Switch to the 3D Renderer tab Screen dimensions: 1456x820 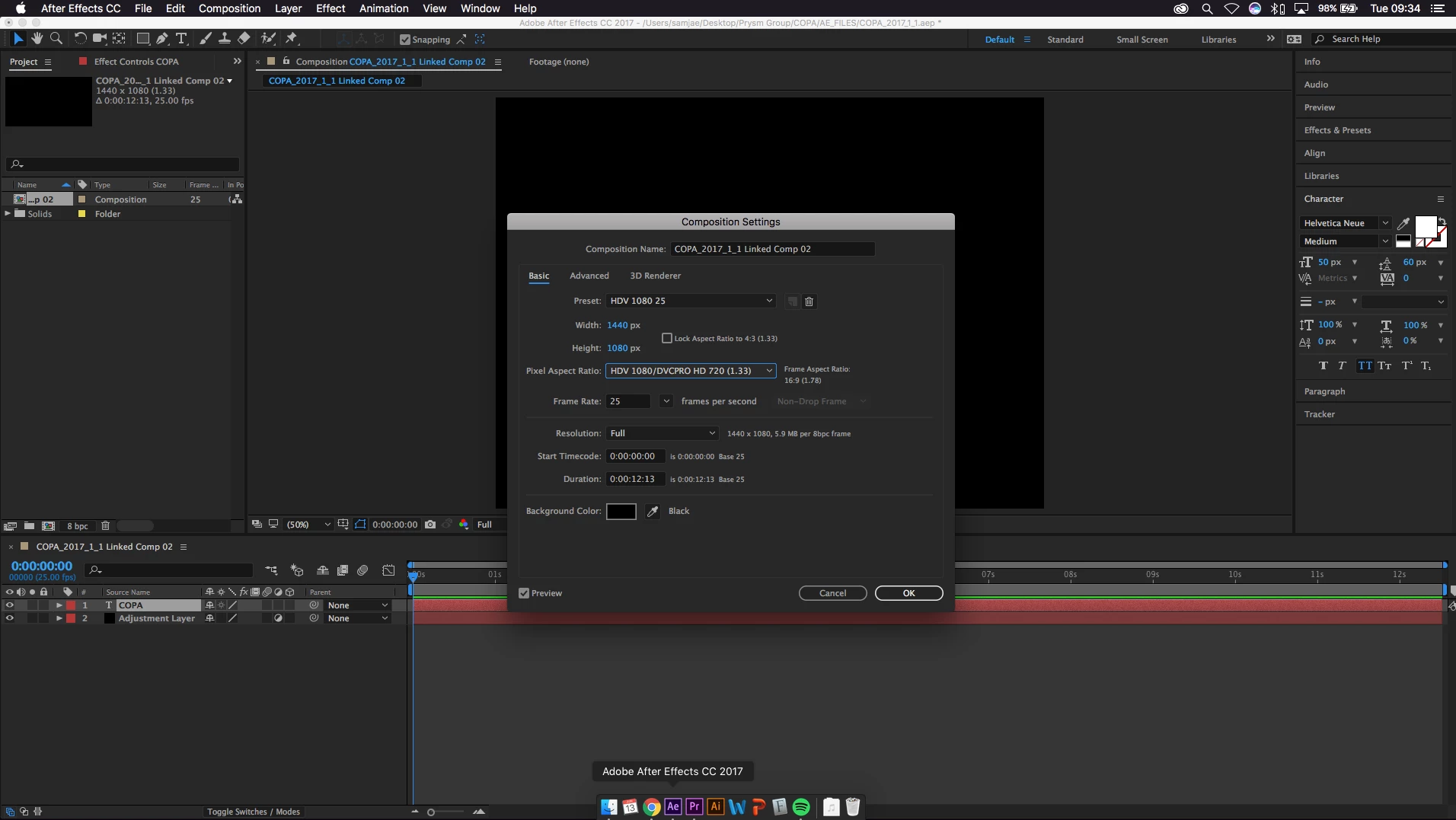click(x=655, y=276)
